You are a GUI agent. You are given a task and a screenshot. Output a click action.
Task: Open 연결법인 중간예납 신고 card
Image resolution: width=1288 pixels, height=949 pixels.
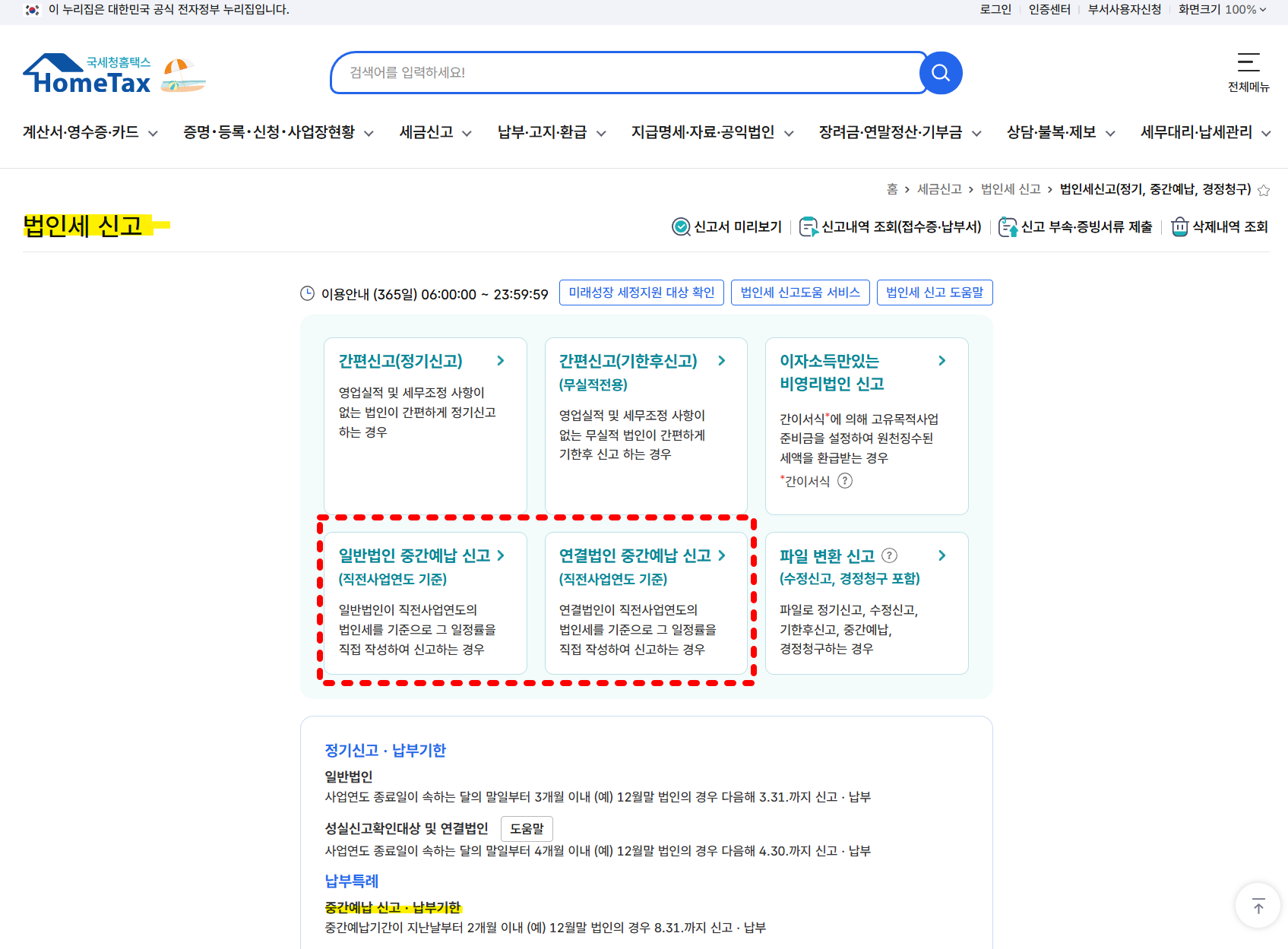coord(646,603)
